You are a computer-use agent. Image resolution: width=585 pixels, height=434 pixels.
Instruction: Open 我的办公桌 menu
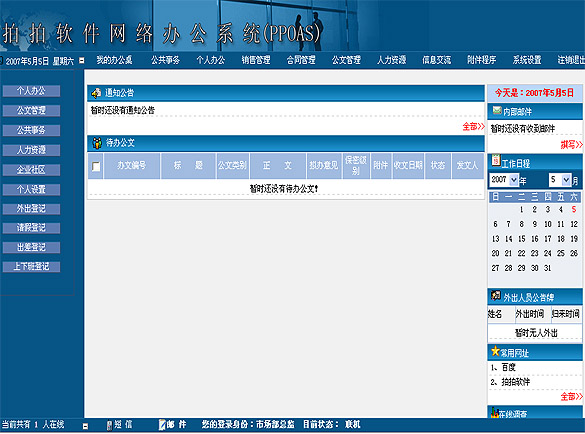click(114, 60)
